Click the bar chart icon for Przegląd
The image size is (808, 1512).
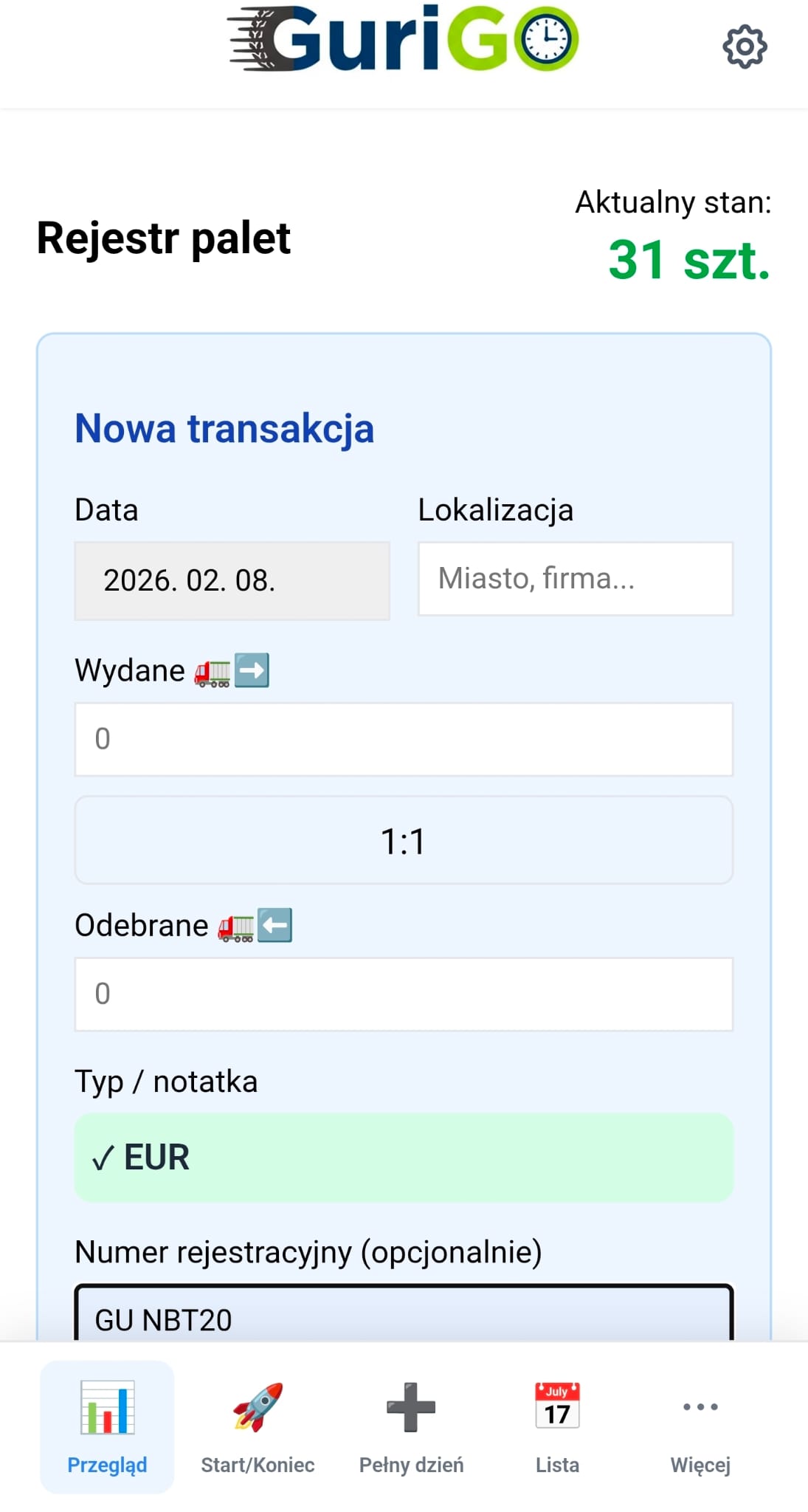pos(107,1410)
